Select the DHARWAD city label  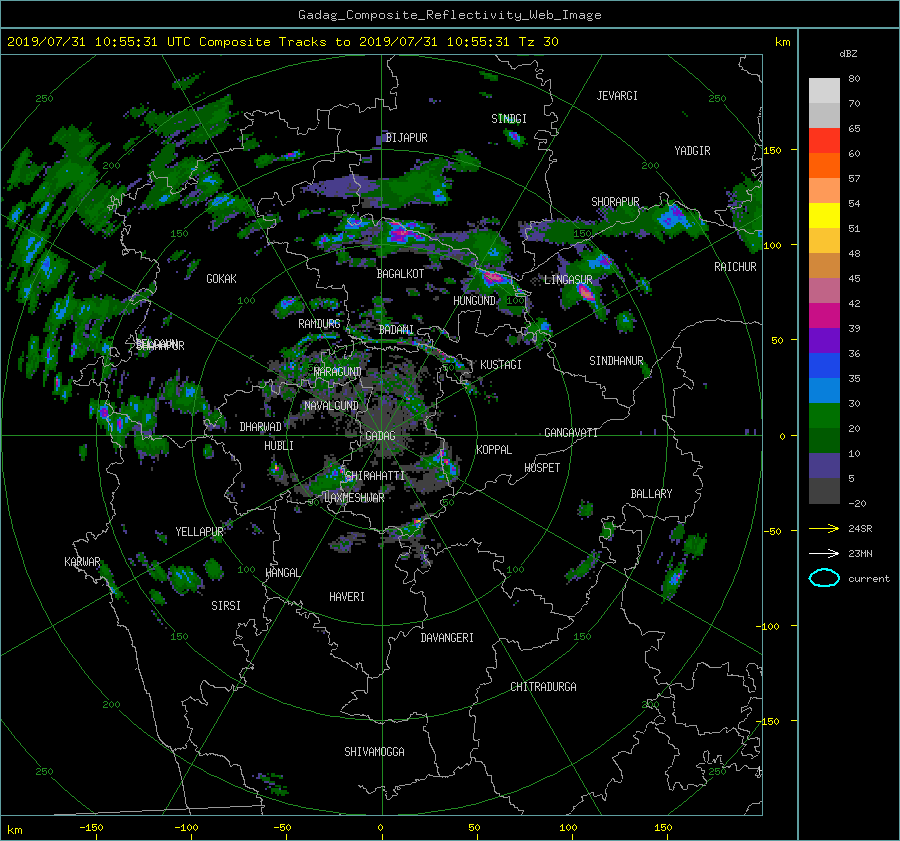click(x=260, y=427)
